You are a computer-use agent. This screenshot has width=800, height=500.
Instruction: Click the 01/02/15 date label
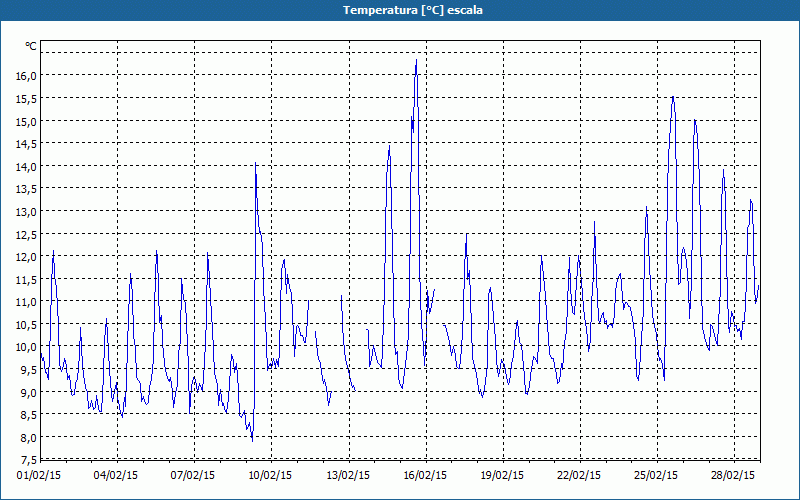pyautogui.click(x=39, y=476)
